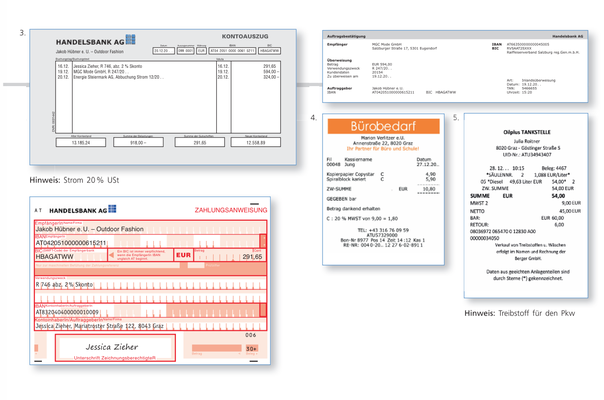Click the Empfänger field with Jakob Hübner e. U.
Viewport: 604px width, 400px height.
pyautogui.click(x=151, y=227)
